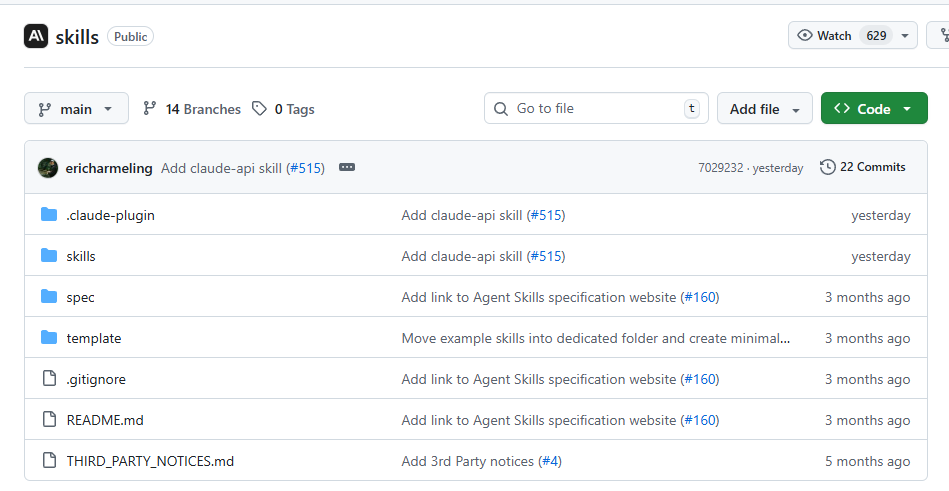Open the 0 Tags link

(283, 109)
